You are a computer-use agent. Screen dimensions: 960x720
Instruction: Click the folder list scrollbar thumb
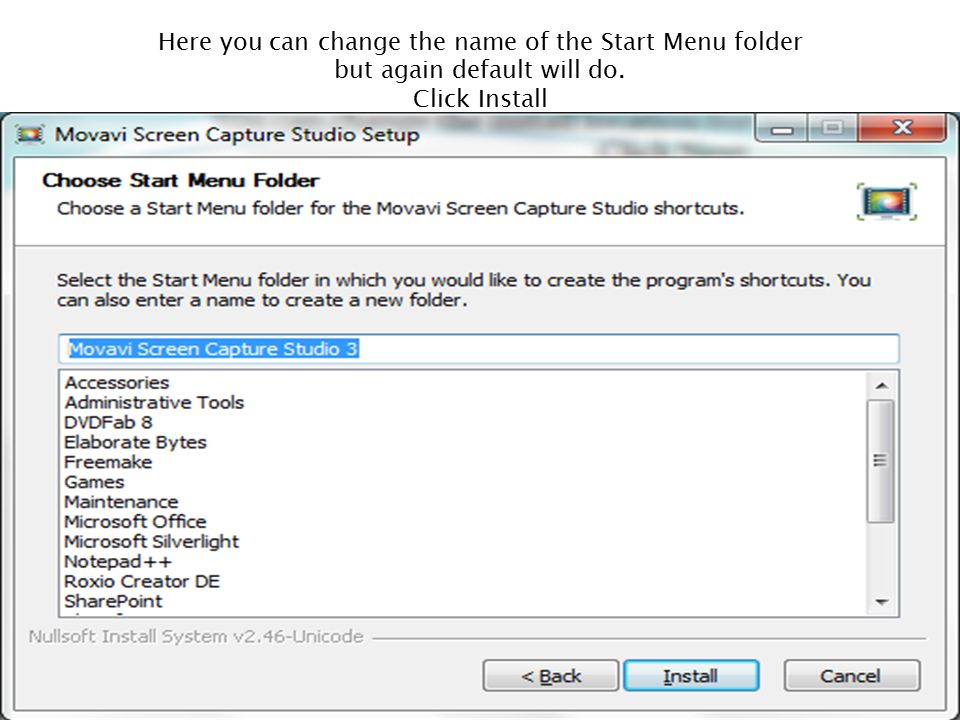880,461
